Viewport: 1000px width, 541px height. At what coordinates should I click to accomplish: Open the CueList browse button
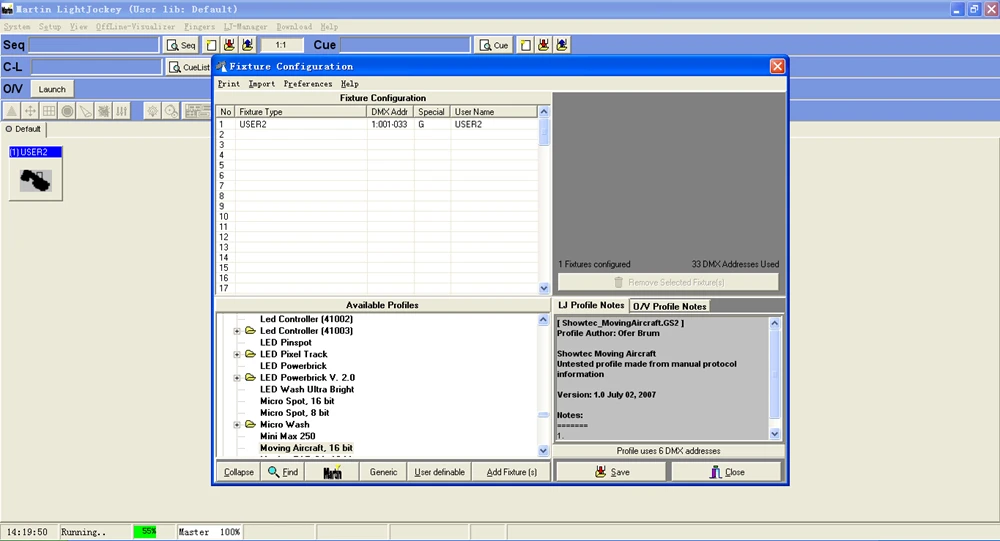pyautogui.click(x=189, y=67)
